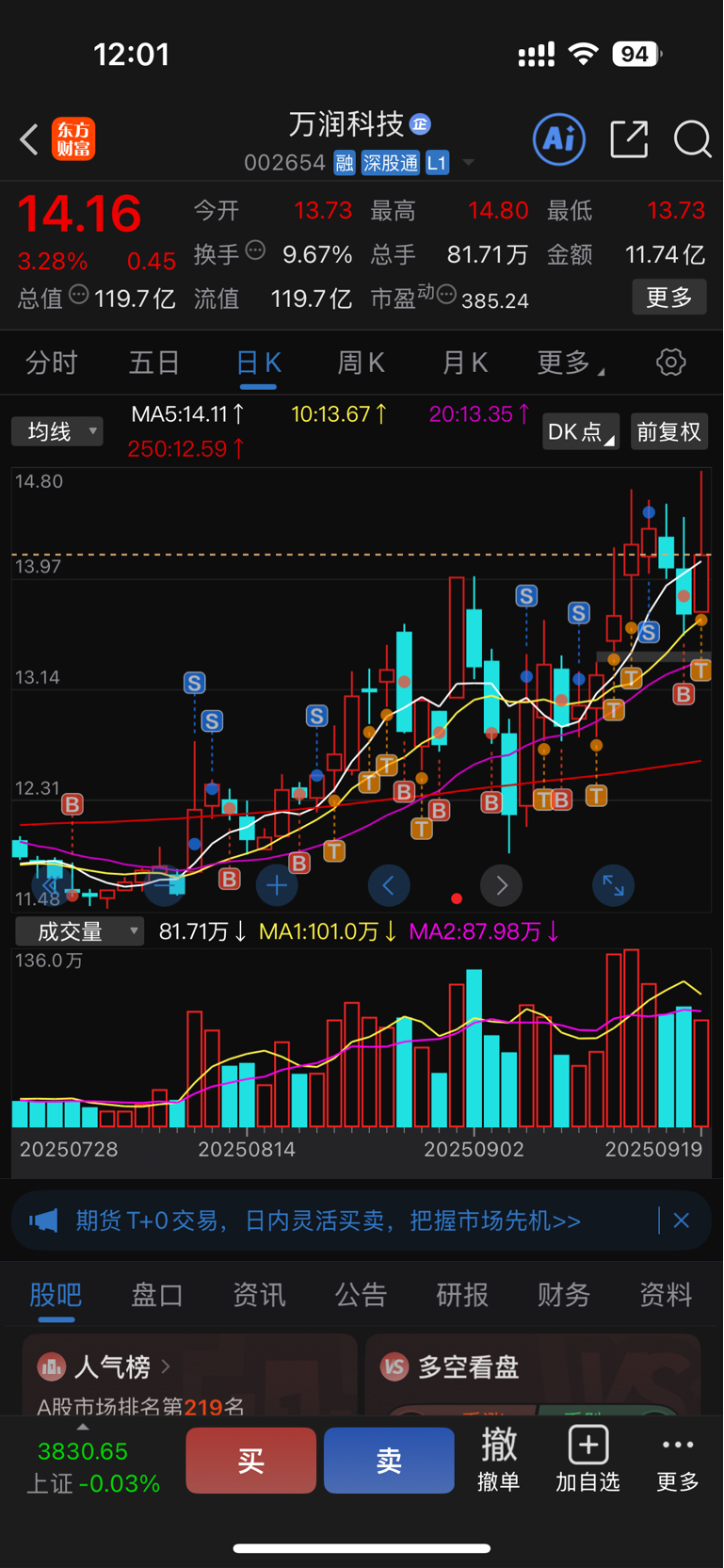The width and height of the screenshot is (724, 1568).
Task: Open the Ai assistant icon
Action: pyautogui.click(x=559, y=139)
